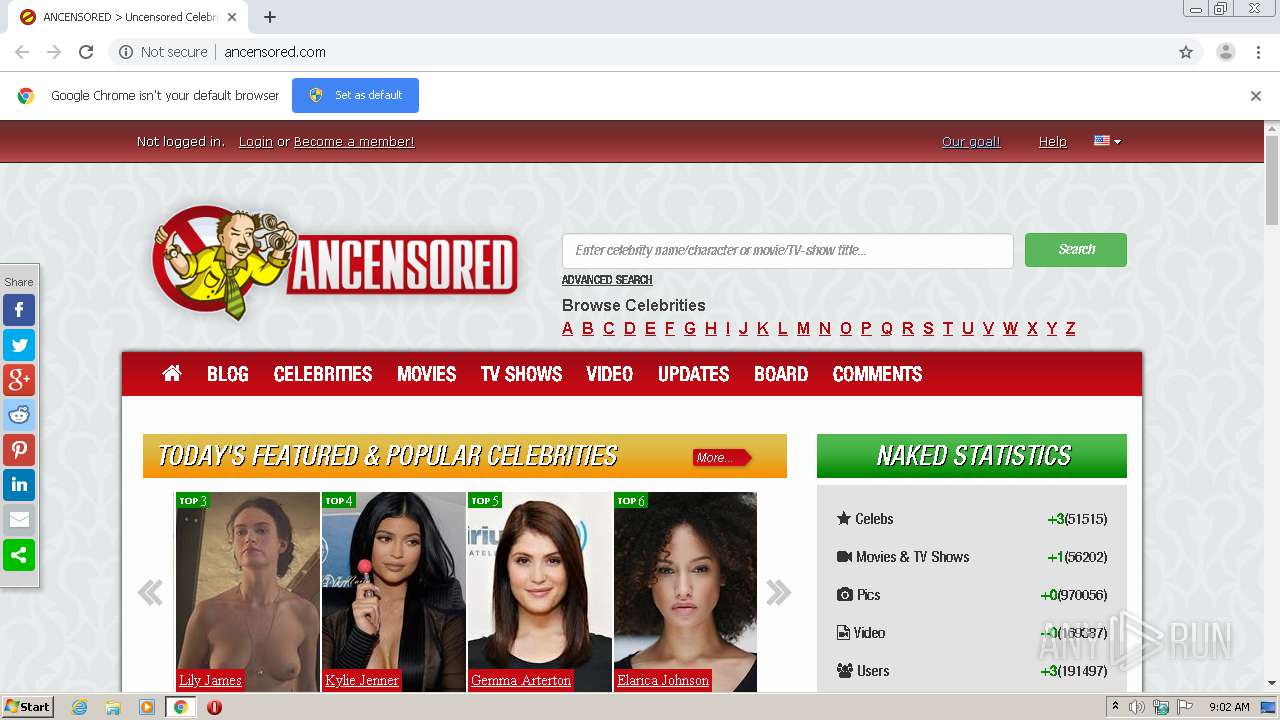Bookmark this page with the star
The height and width of the screenshot is (720, 1280).
tap(1186, 52)
